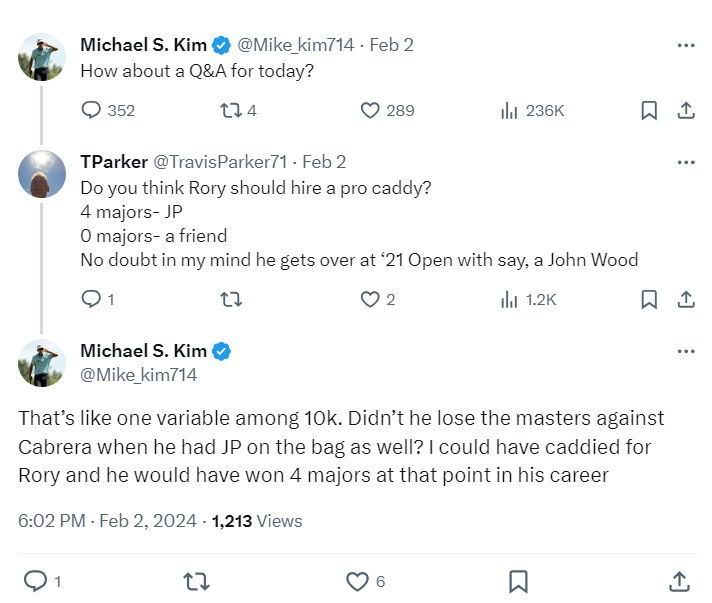Open the @Mike_kim714 handle in the main tweet
The width and height of the screenshot is (712, 603).
[x=139, y=375]
